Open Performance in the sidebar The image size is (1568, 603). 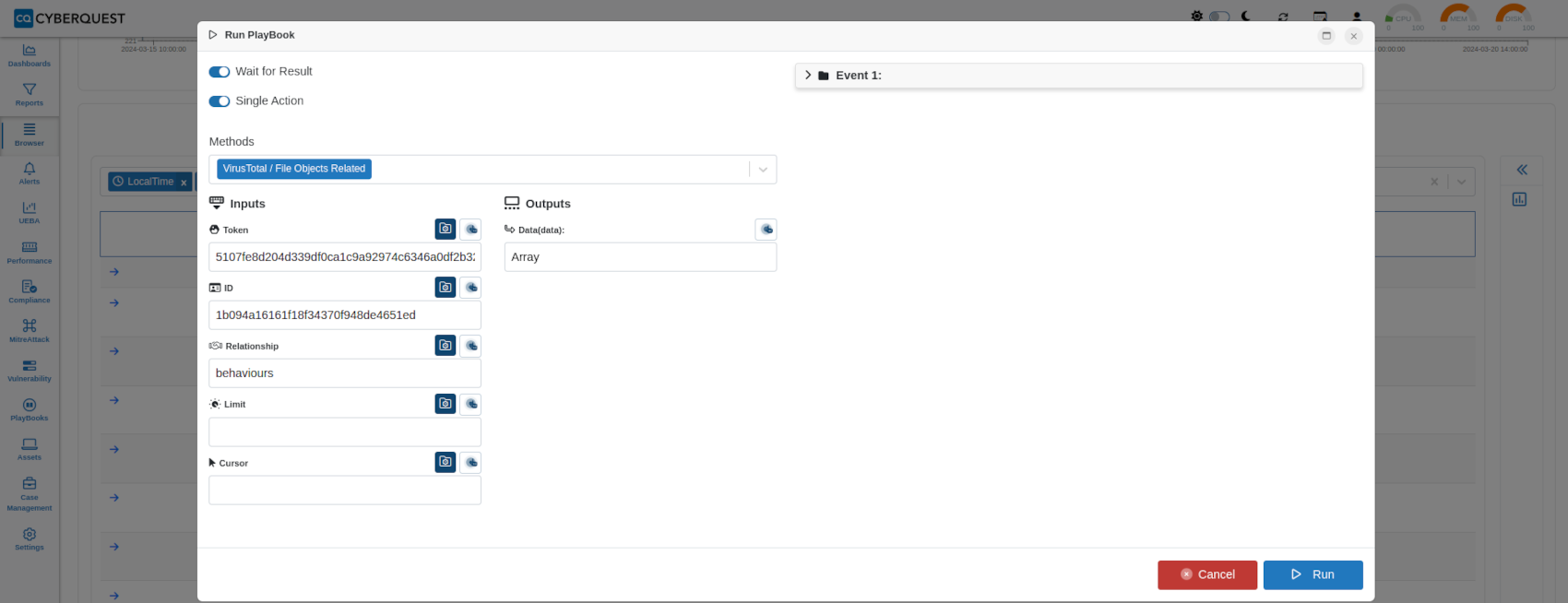pyautogui.click(x=30, y=253)
